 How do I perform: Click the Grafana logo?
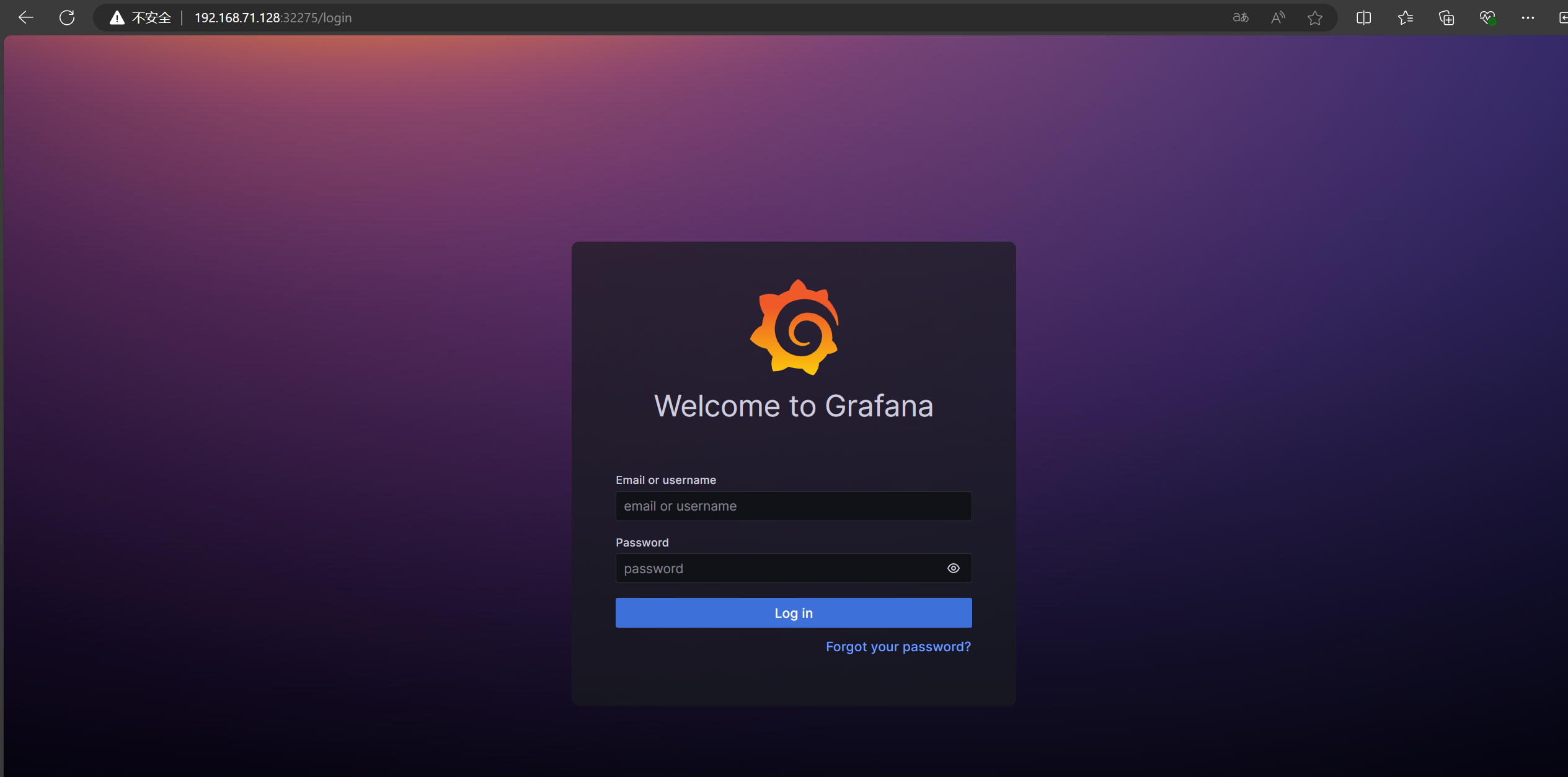[794, 327]
